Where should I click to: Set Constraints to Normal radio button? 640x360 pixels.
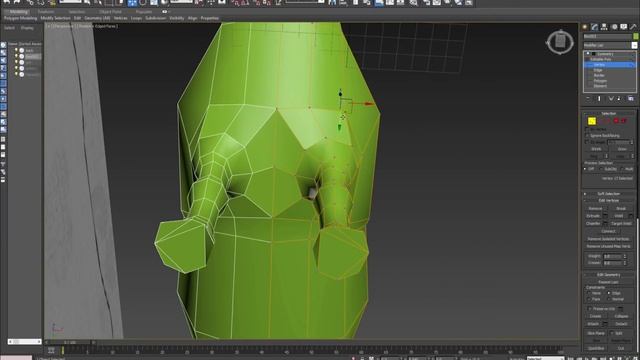[x=609, y=299]
